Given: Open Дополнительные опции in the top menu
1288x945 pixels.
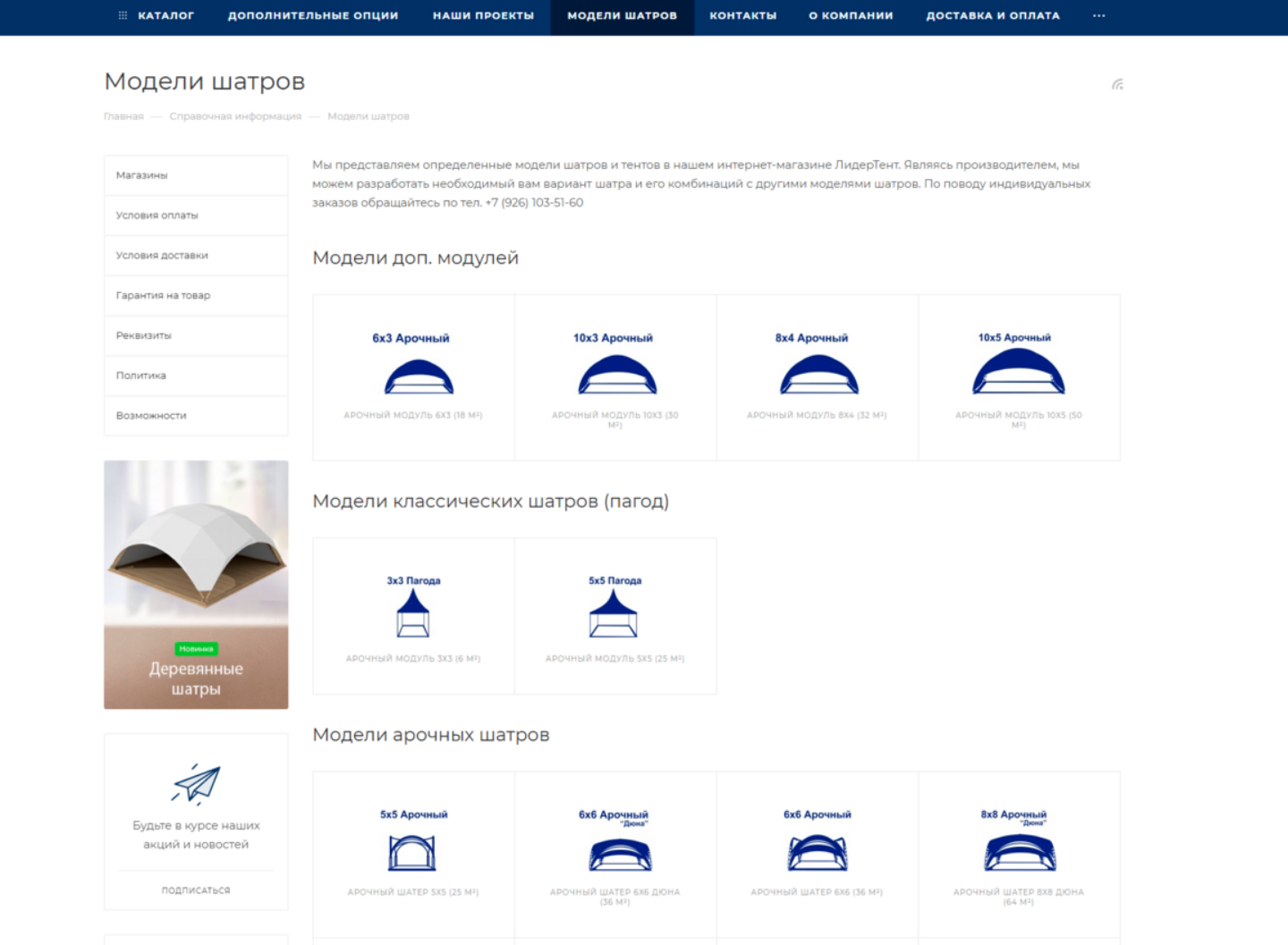Looking at the screenshot, I should point(313,15).
